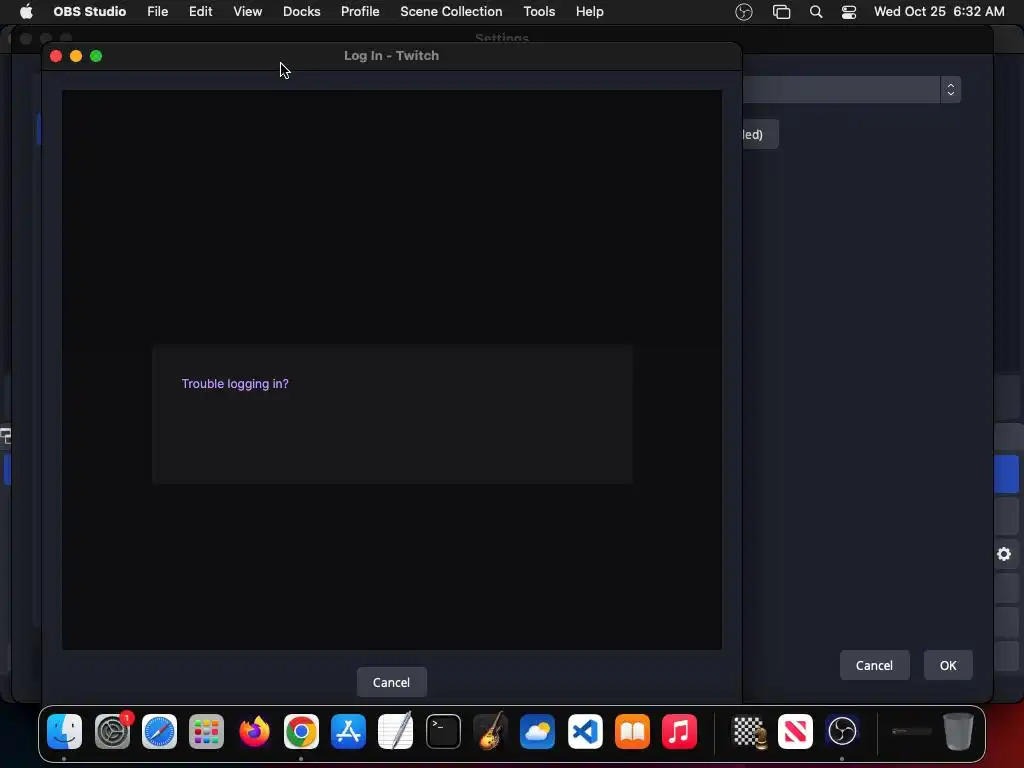
Task: Open Control Center in menu bar
Action: 848,12
